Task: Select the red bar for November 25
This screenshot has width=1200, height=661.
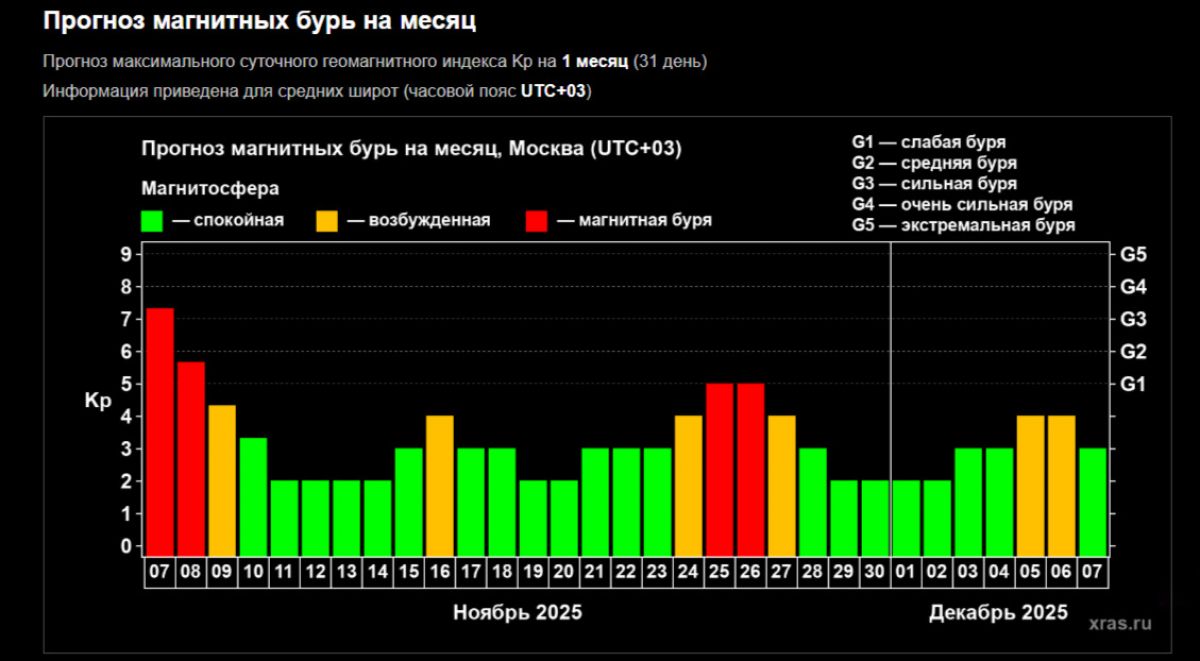Action: 720,468
